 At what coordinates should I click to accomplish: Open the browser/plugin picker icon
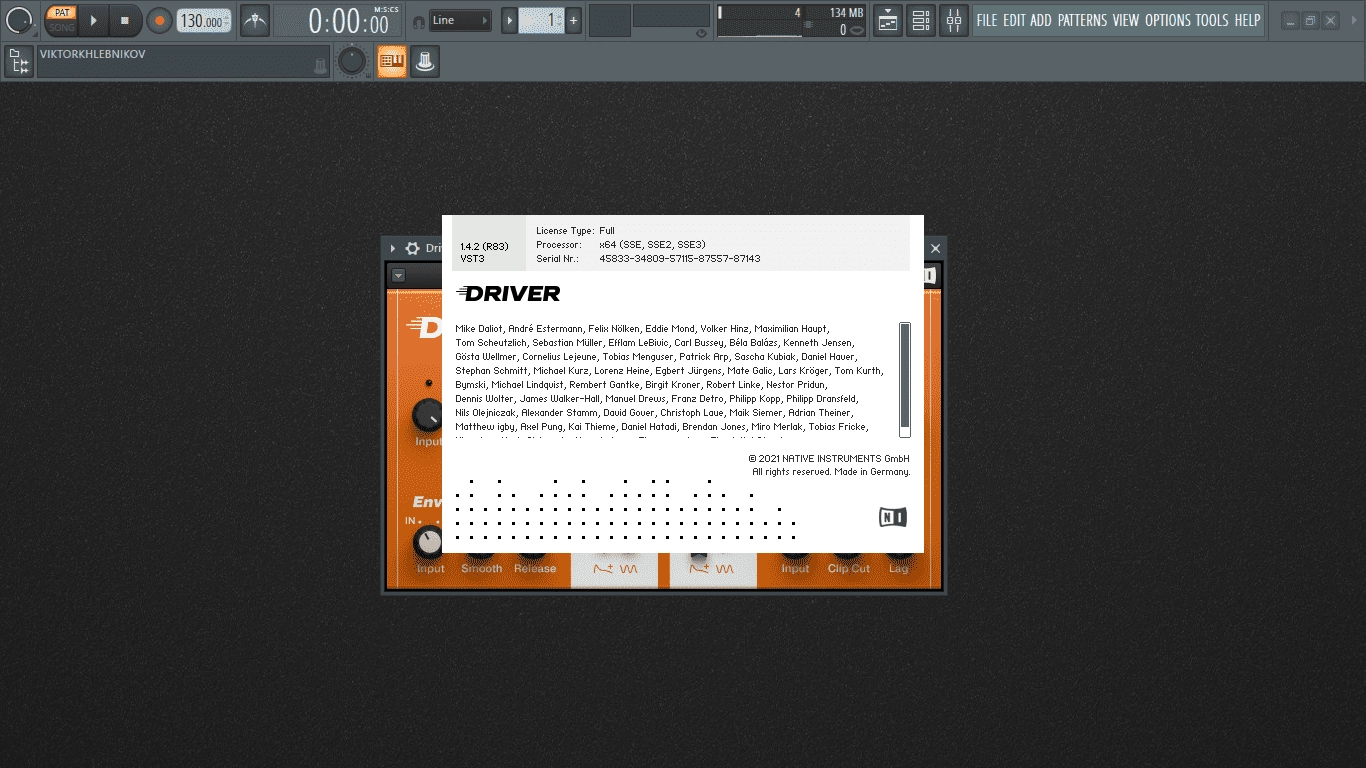[x=18, y=62]
